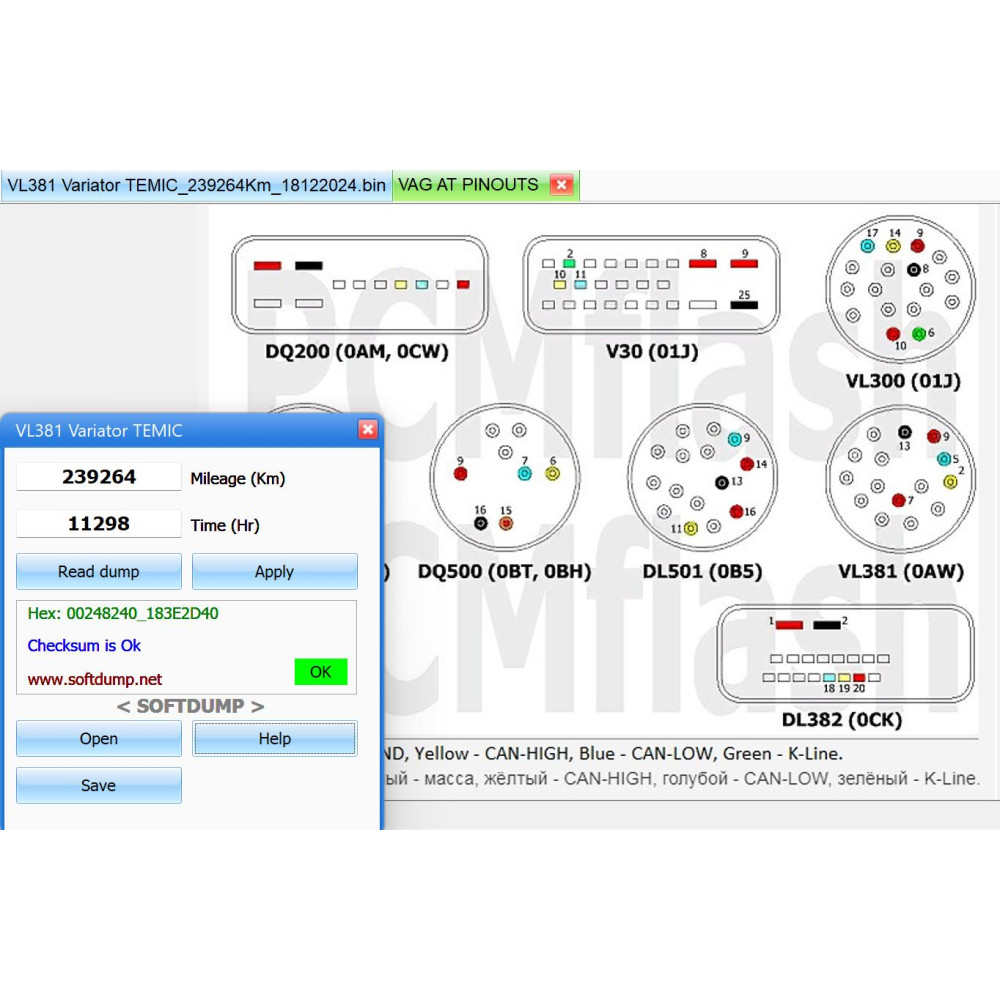Select the DL382 (0CK) connector diagram
The height and width of the screenshot is (1000, 1000).
click(845, 653)
